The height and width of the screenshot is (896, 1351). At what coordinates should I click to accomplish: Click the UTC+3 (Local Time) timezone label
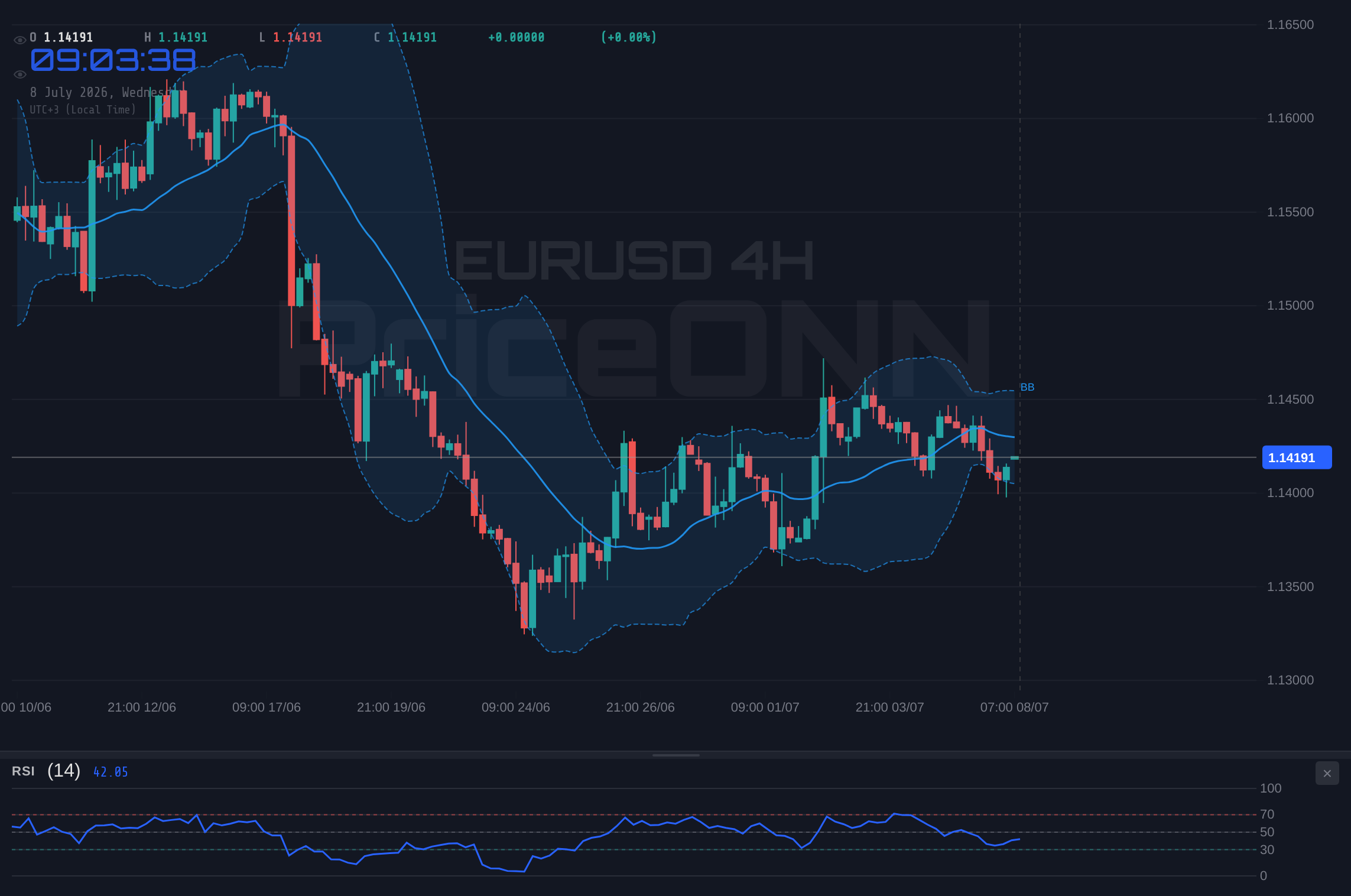(x=83, y=110)
